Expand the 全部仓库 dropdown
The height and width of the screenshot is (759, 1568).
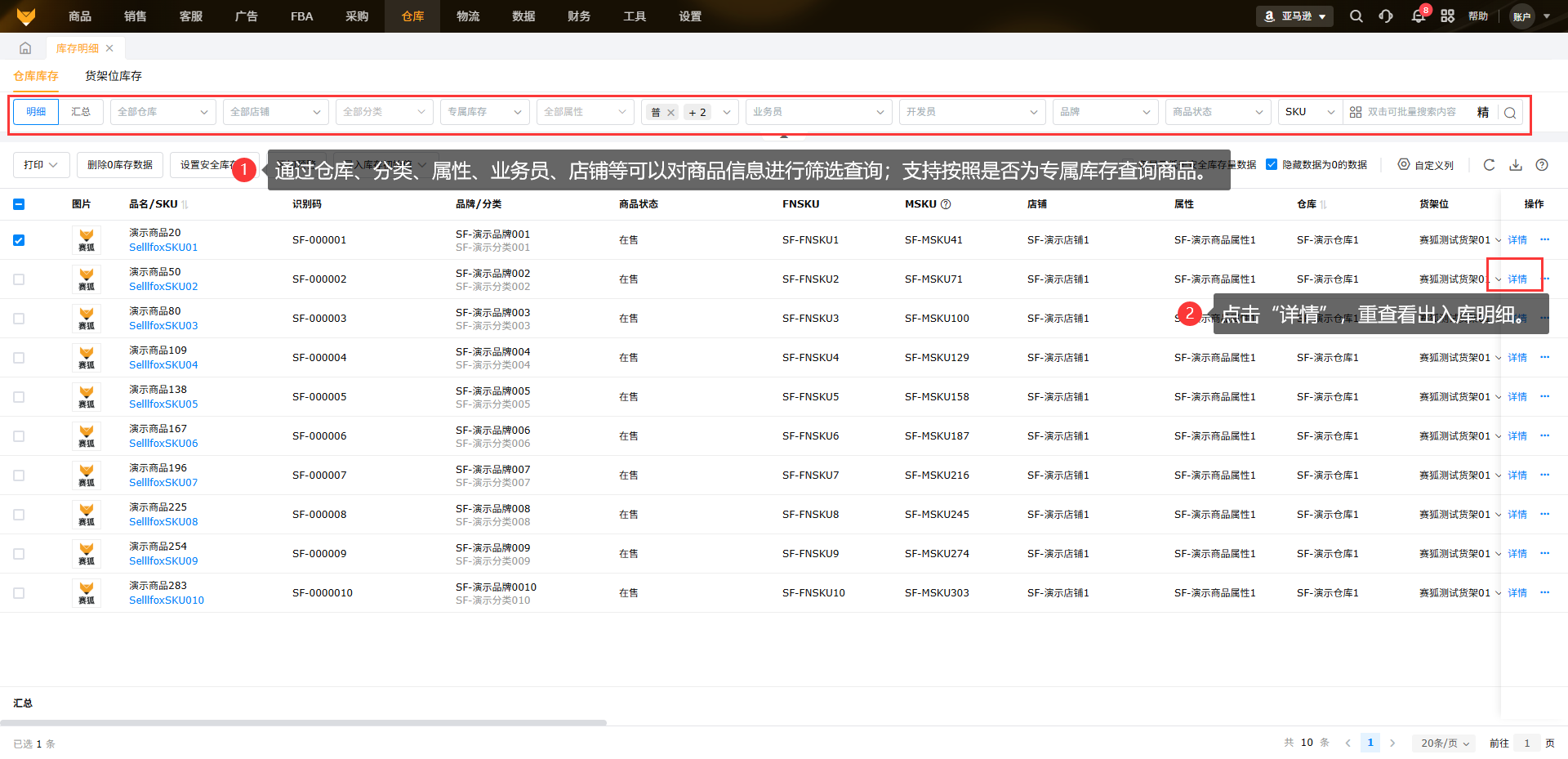163,112
